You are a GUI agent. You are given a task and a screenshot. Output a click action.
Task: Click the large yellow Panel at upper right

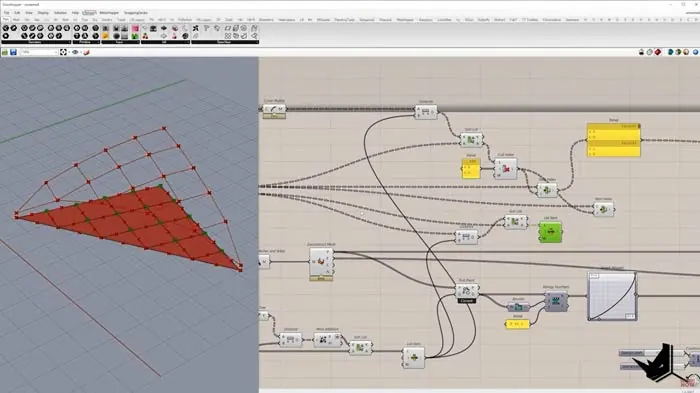tap(614, 140)
